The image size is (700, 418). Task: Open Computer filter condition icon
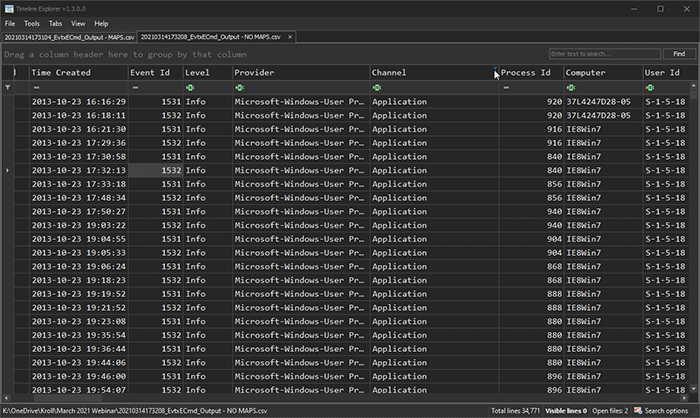pyautogui.click(x=571, y=88)
